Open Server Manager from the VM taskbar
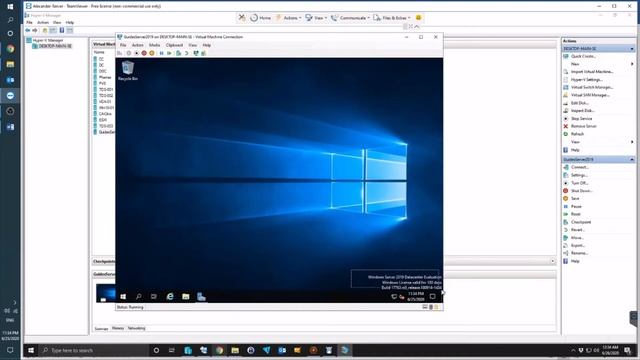The width and height of the screenshot is (640, 360). [x=201, y=296]
